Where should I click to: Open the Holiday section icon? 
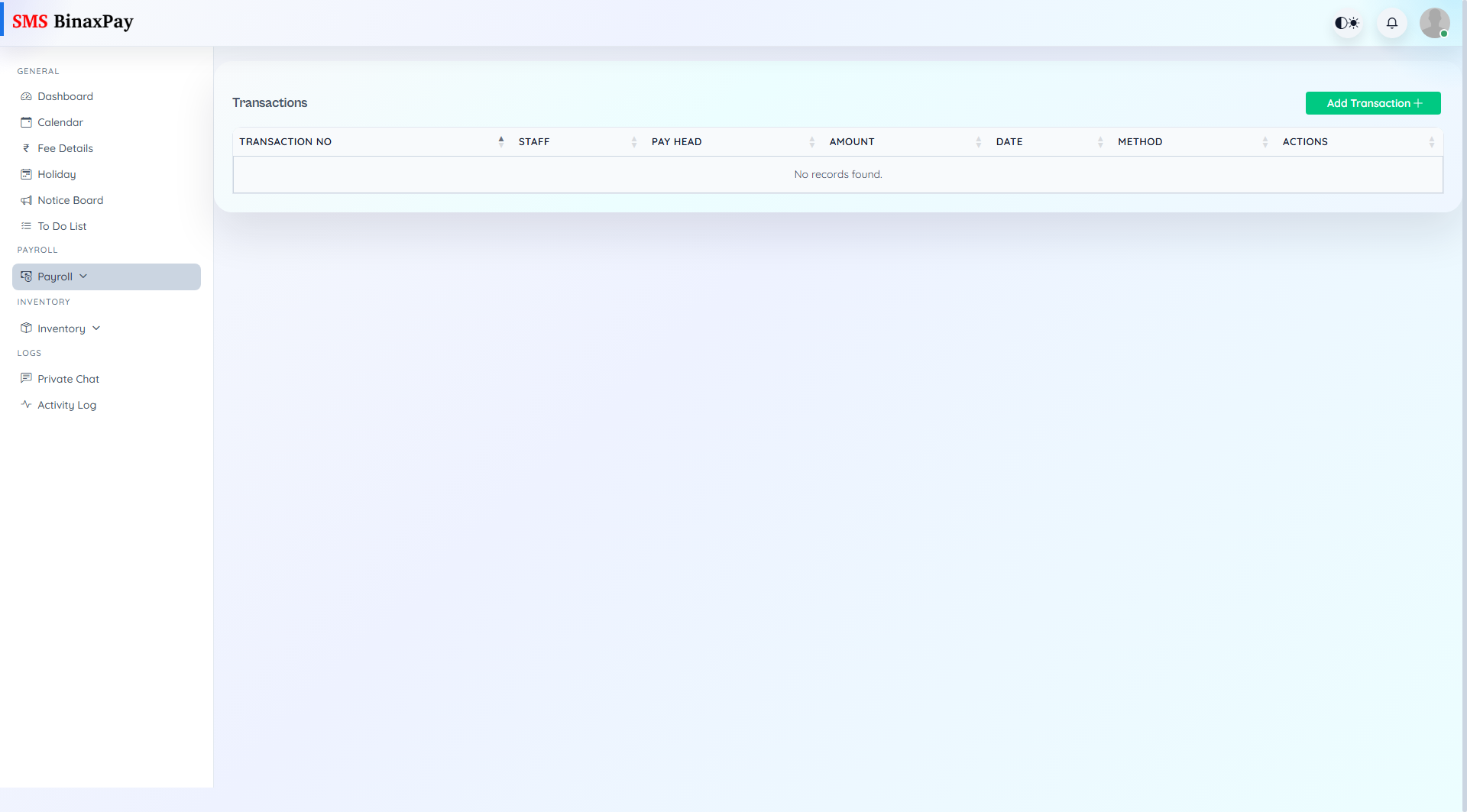point(27,174)
